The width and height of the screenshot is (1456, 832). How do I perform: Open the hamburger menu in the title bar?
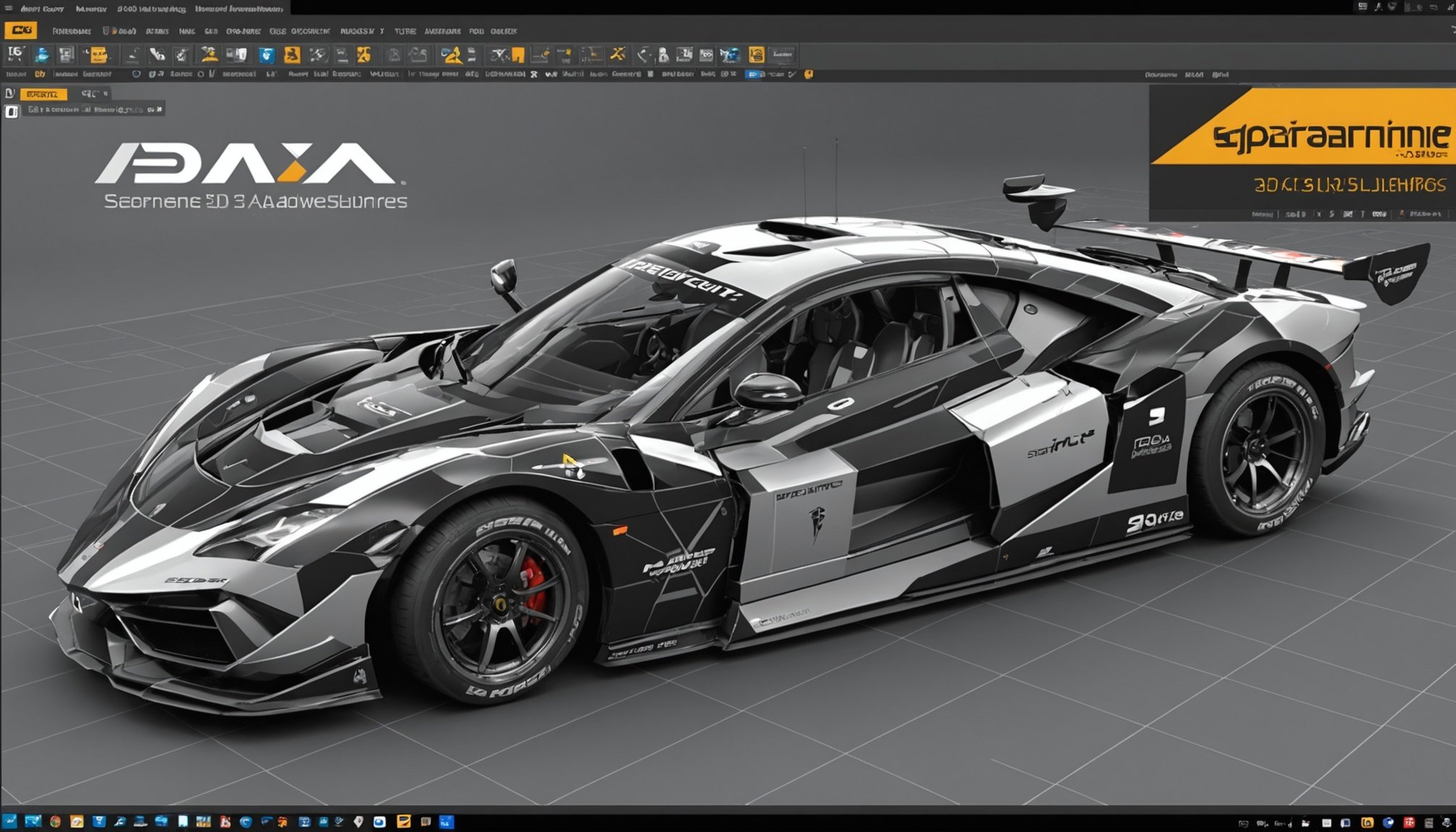click(x=9, y=9)
